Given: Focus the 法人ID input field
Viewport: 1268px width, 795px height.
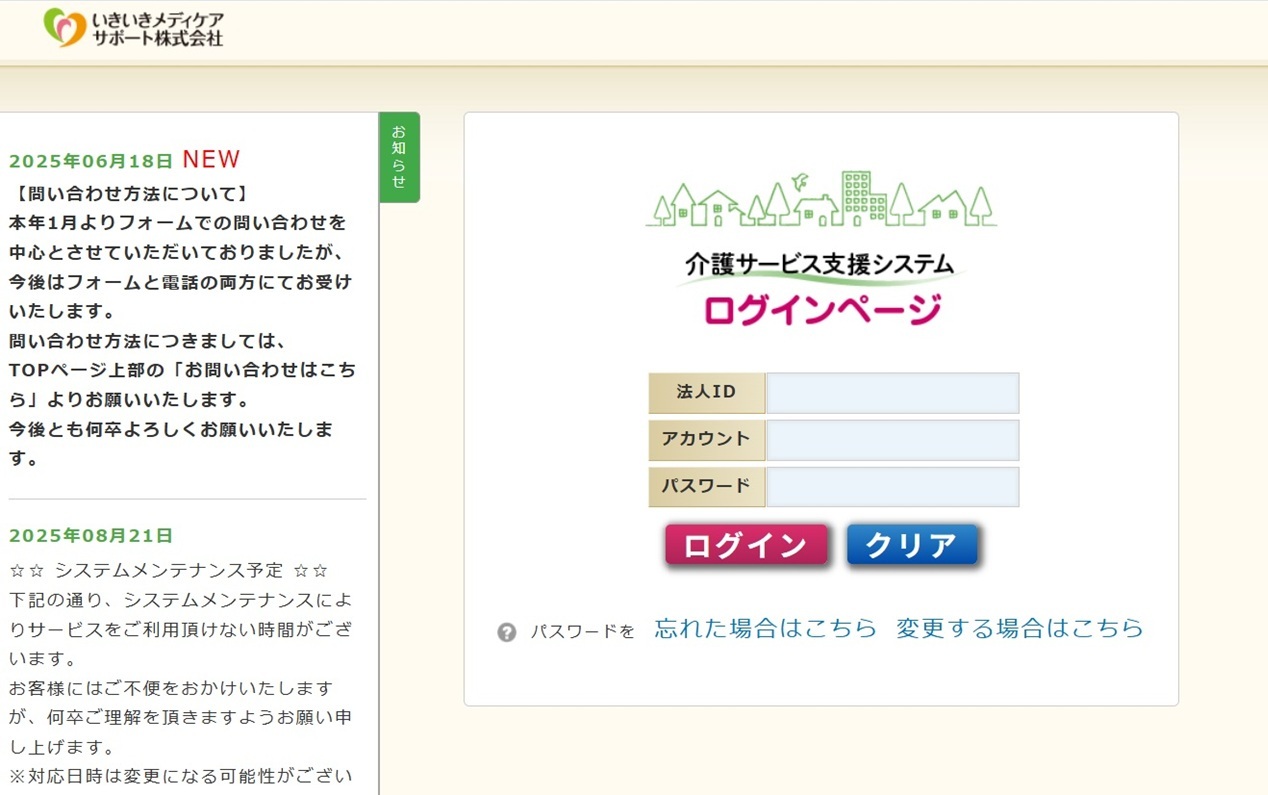Looking at the screenshot, I should 892,393.
